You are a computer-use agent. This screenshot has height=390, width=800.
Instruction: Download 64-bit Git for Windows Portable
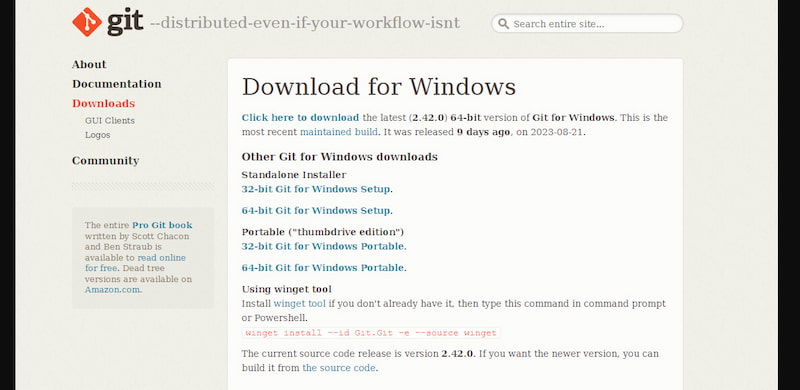323,267
